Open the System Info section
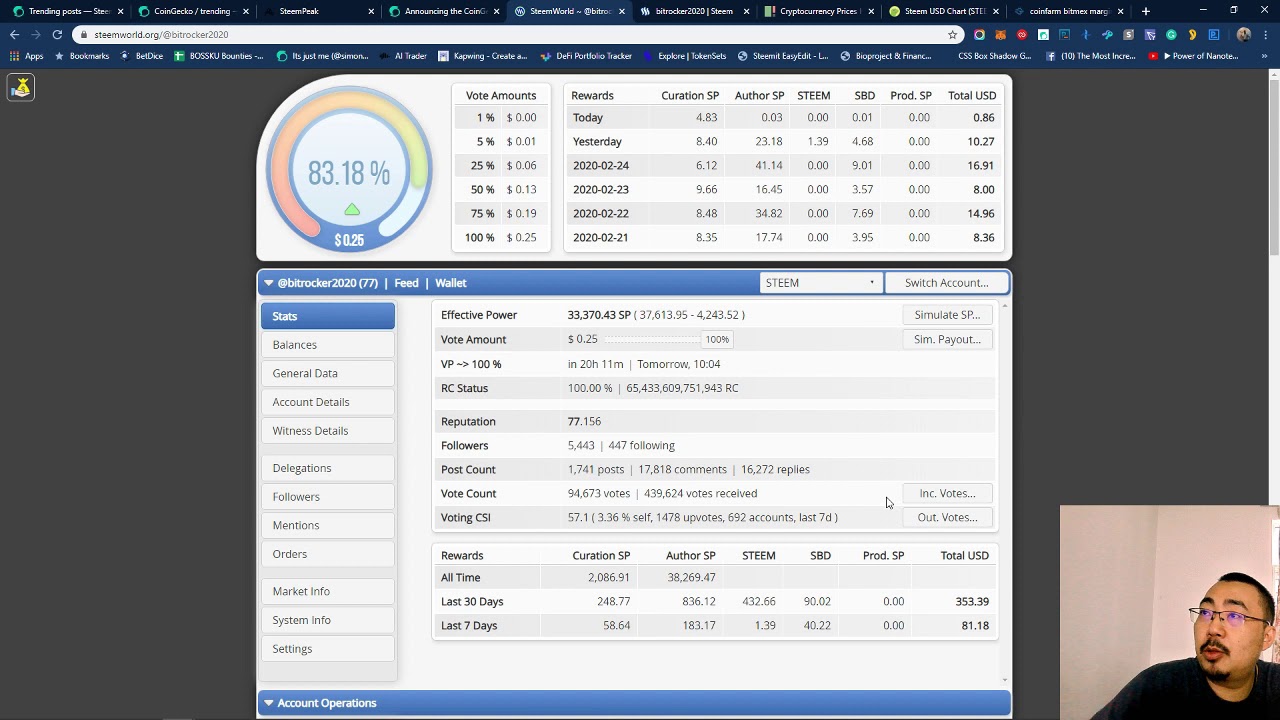The image size is (1280, 720). pyautogui.click(x=328, y=620)
